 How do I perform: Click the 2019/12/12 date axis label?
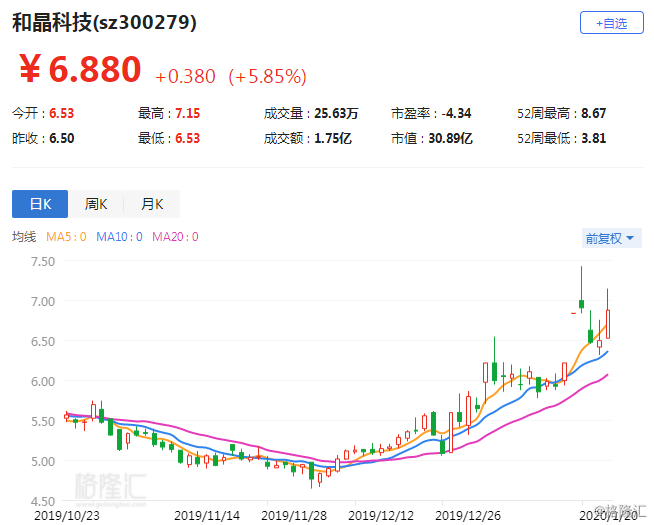[381, 516]
